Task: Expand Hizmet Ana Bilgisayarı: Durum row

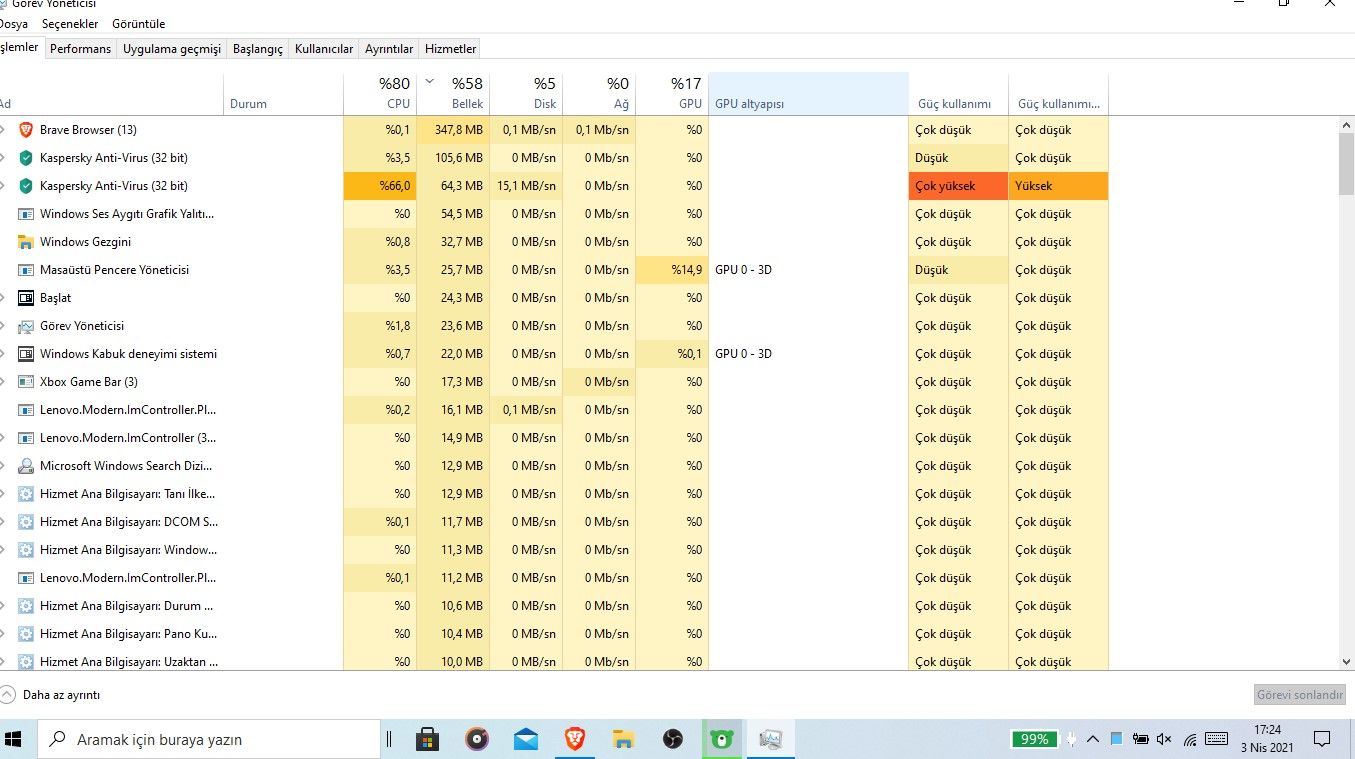Action: click(x=3, y=606)
